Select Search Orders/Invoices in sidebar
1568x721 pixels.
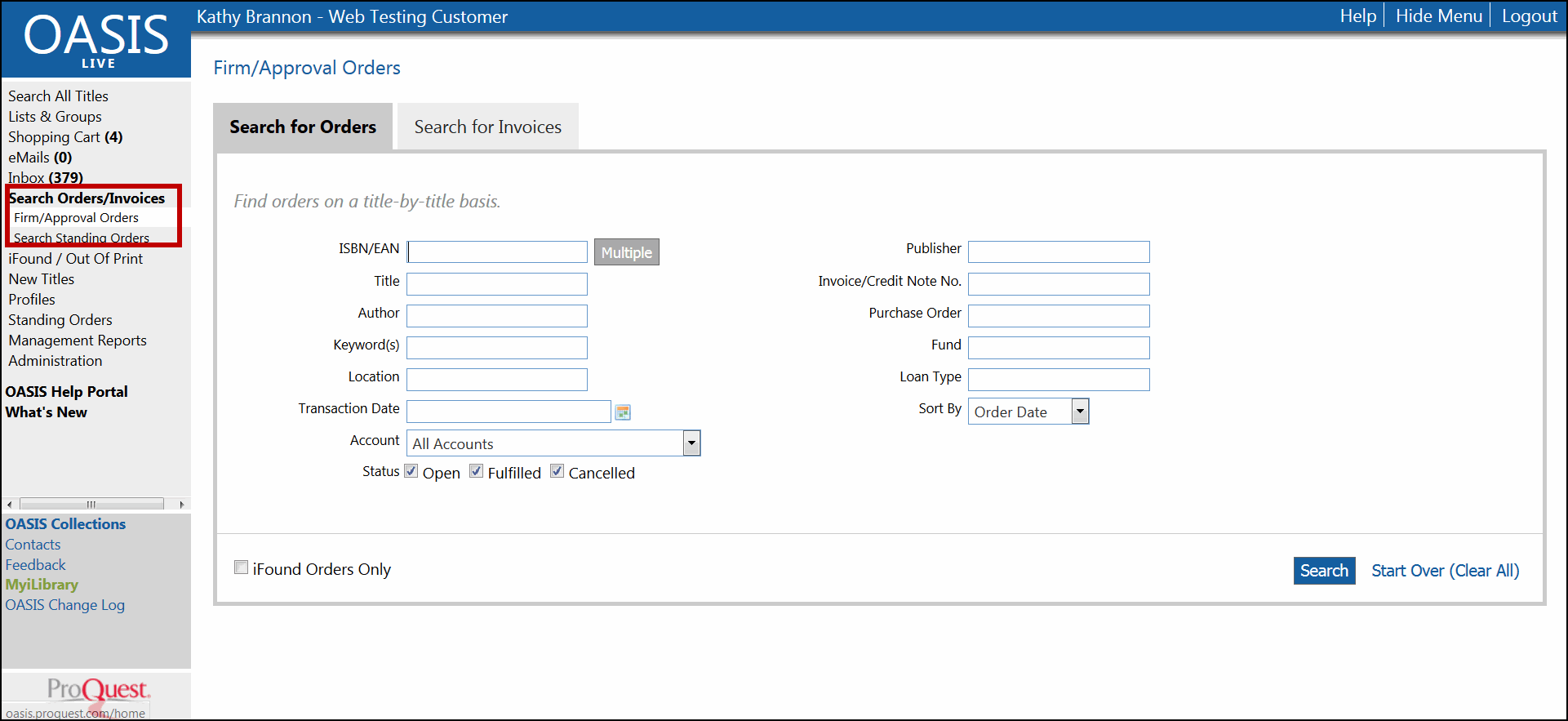pos(87,198)
